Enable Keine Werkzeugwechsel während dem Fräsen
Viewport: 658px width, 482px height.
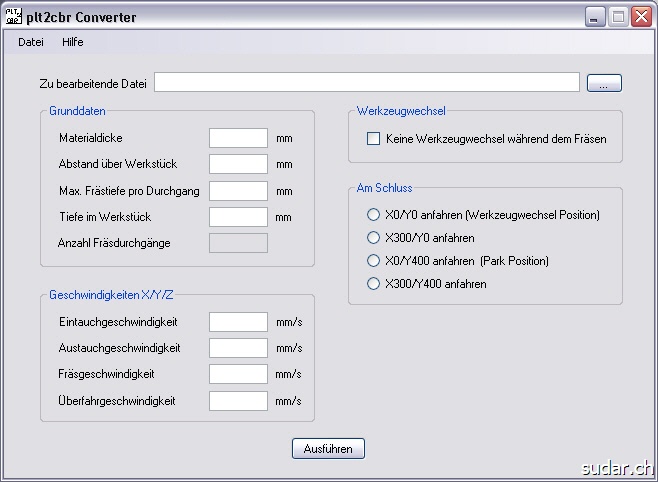tap(373, 138)
